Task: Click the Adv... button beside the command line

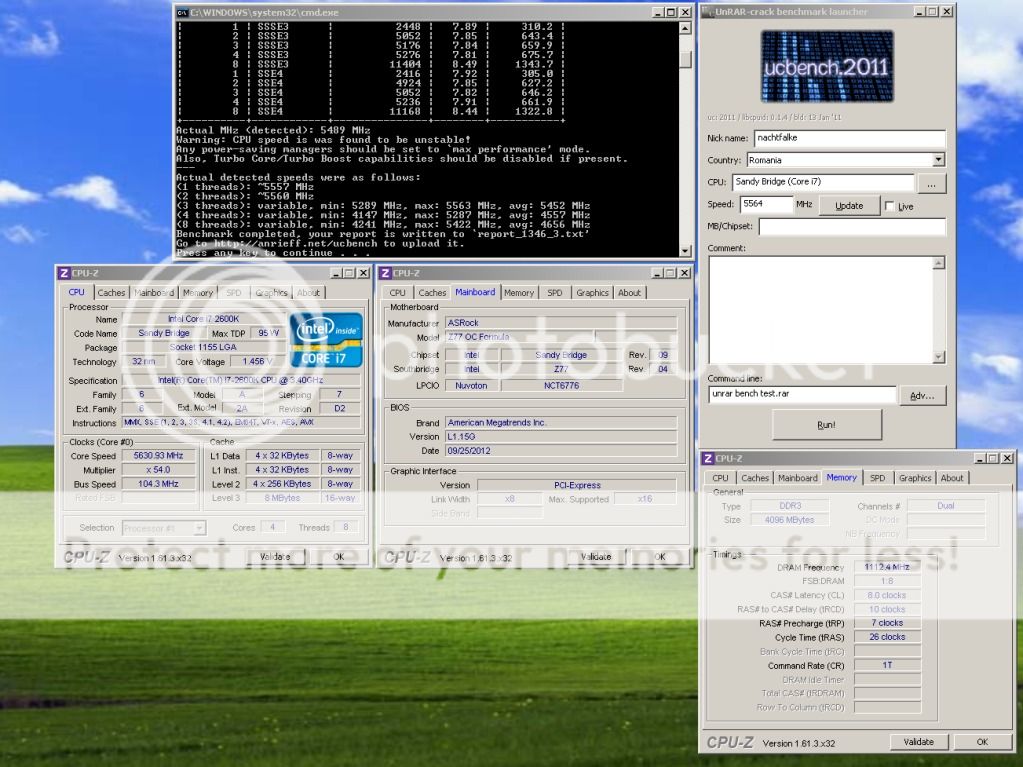Action: tap(922, 395)
